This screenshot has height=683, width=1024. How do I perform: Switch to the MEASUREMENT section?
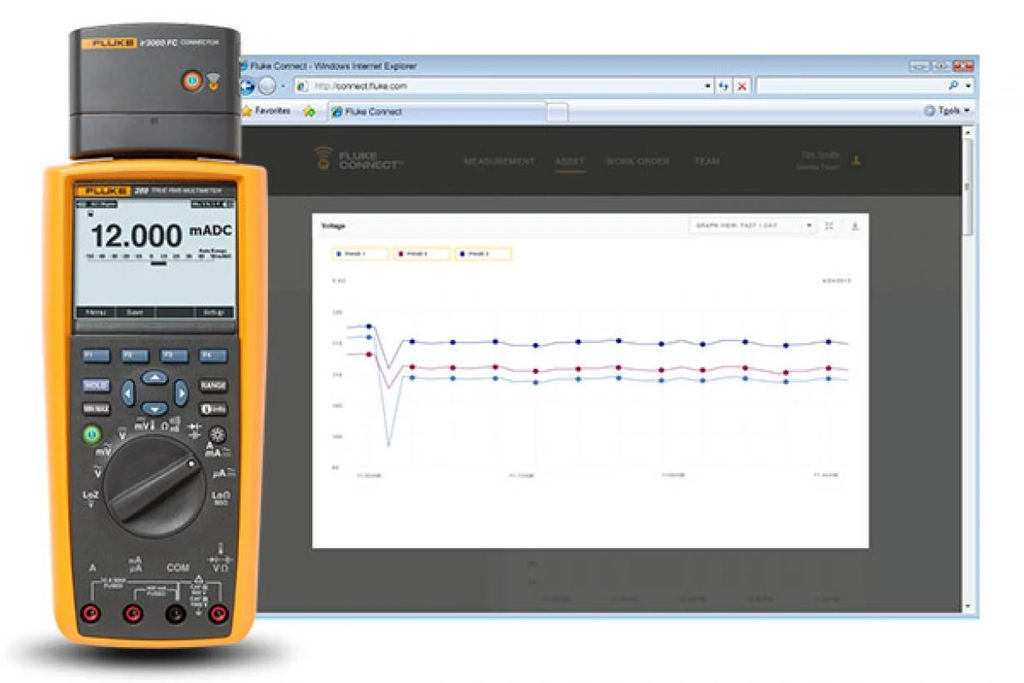(x=501, y=160)
